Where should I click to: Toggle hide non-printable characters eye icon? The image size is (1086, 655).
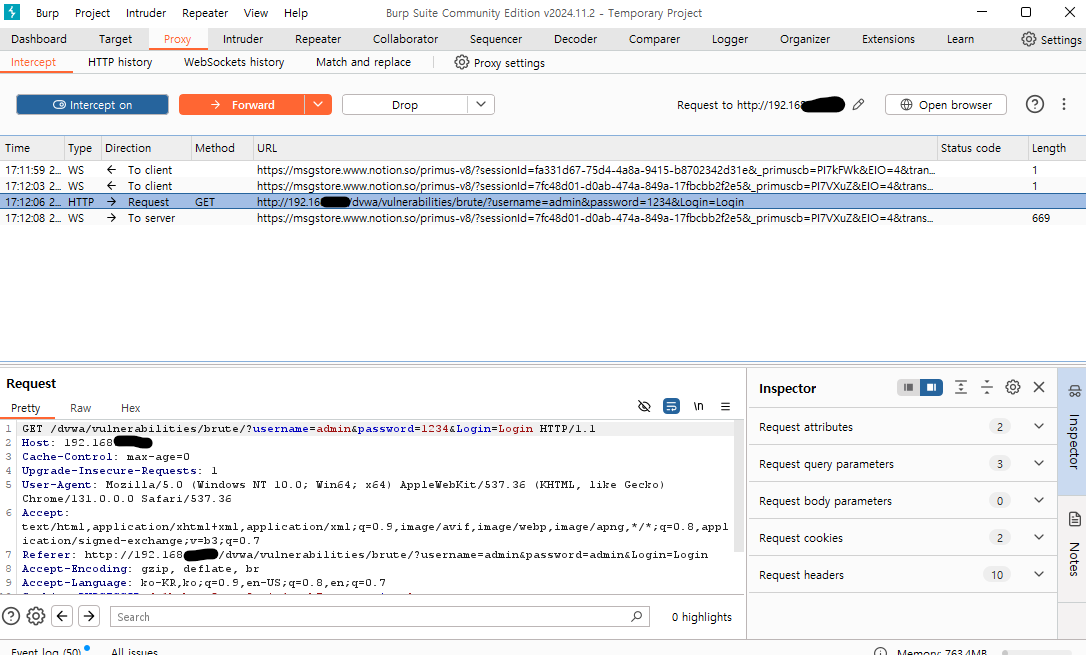[x=644, y=406]
